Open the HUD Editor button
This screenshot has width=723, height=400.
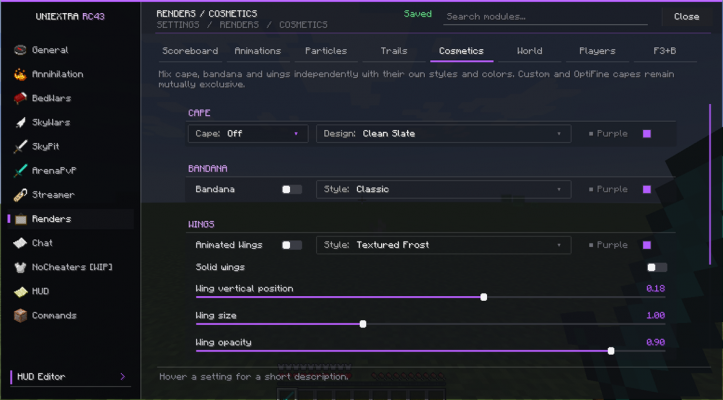click(71, 376)
